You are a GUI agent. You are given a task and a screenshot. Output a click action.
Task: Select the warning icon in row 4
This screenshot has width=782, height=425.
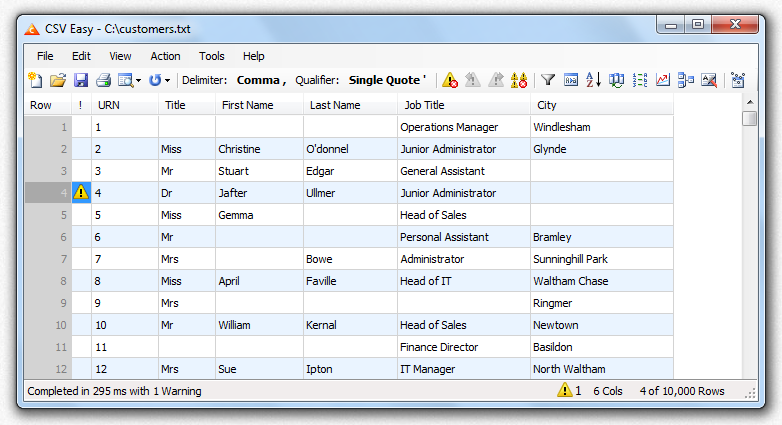tap(81, 193)
